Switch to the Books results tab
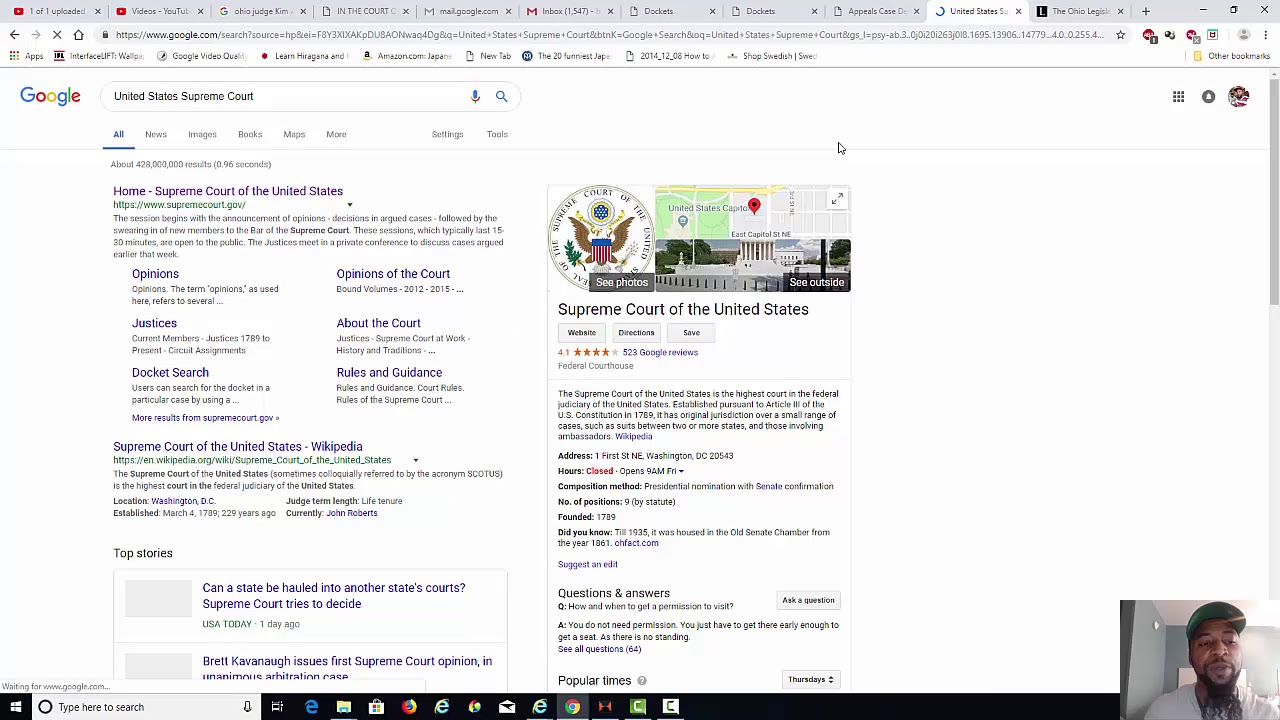Viewport: 1280px width, 720px height. [x=250, y=134]
